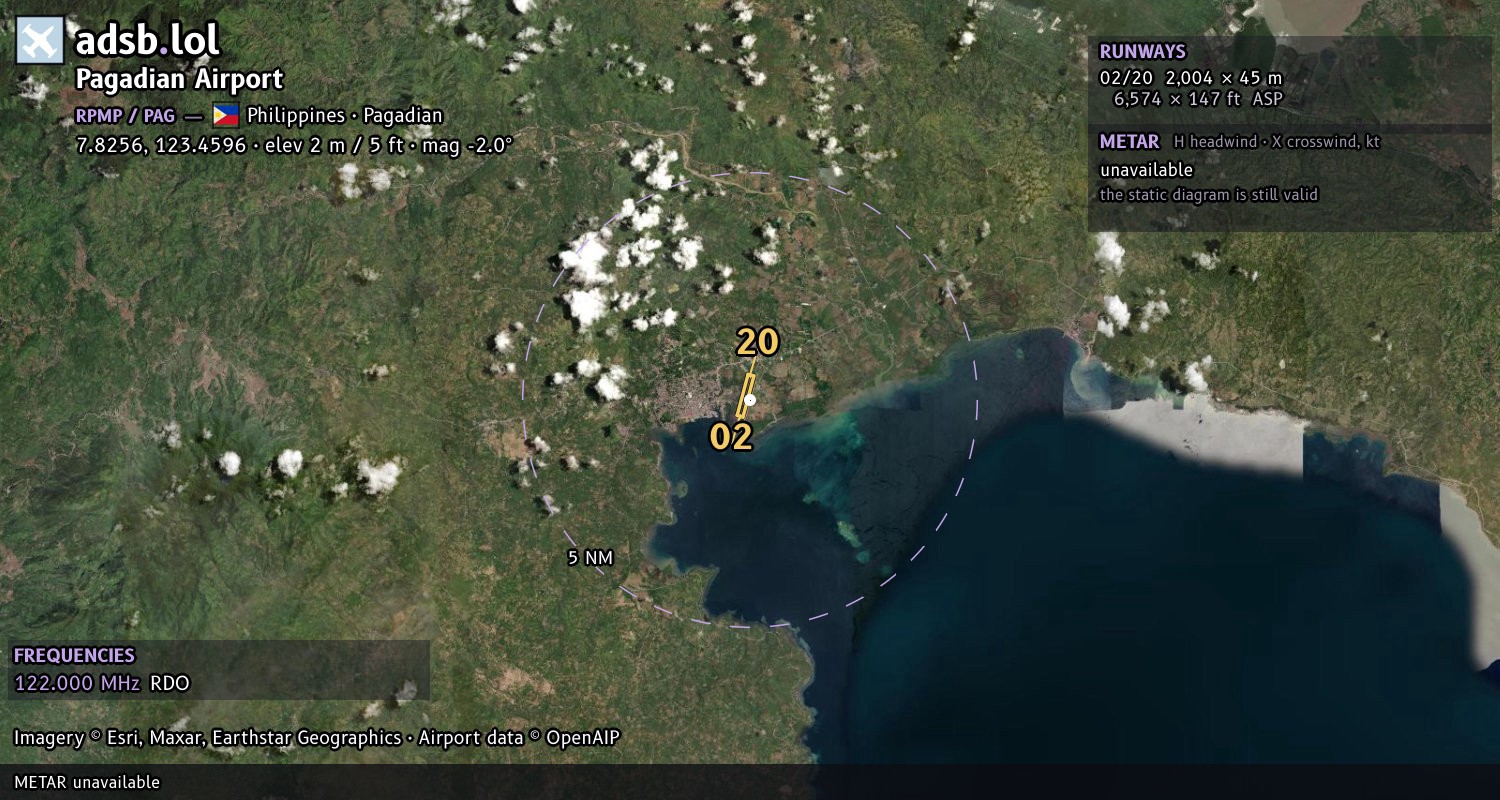Click the "FREQUENCIES" panel heading
This screenshot has height=800, width=1500.
(x=74, y=655)
